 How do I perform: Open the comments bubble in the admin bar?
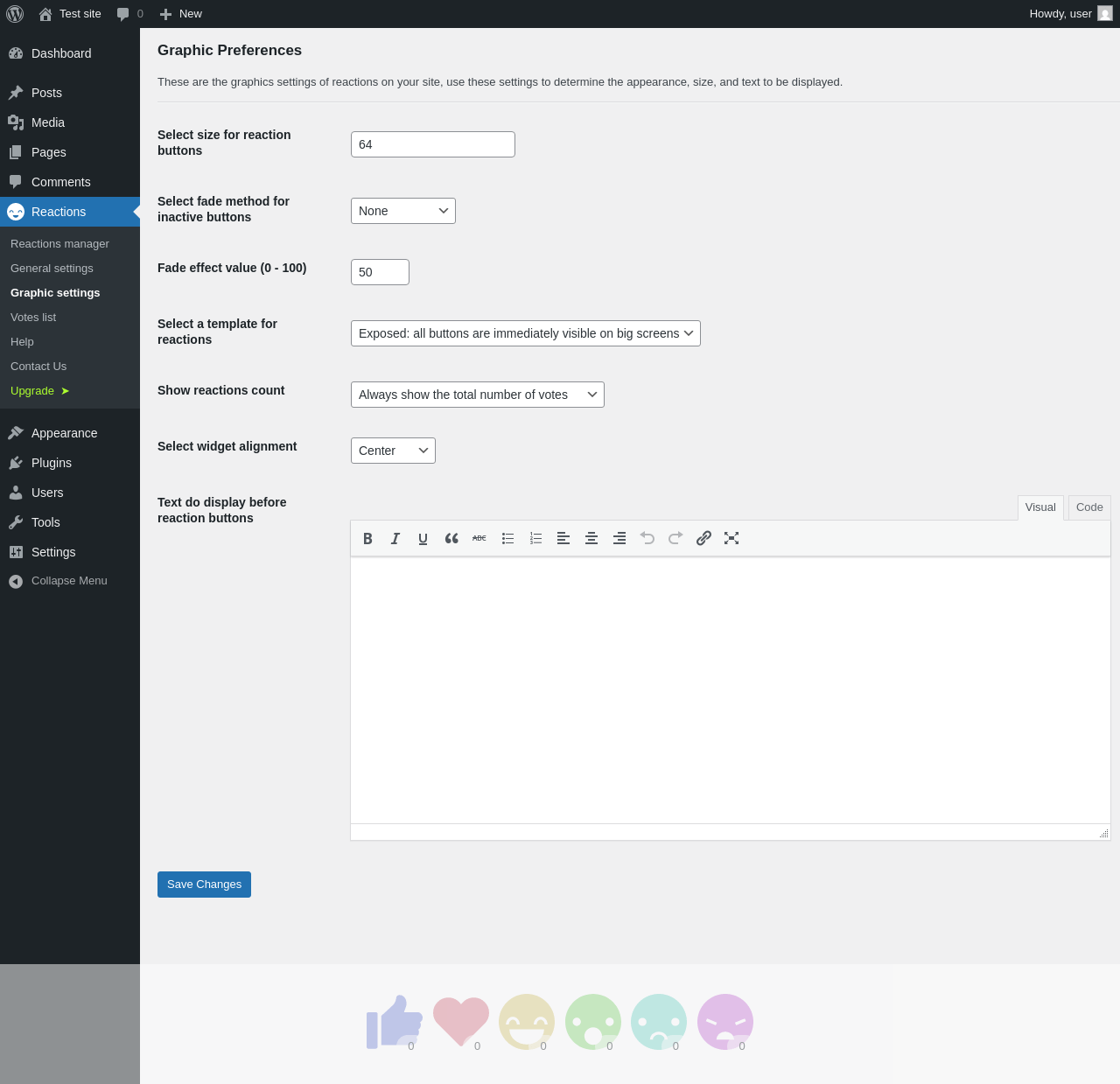click(129, 14)
